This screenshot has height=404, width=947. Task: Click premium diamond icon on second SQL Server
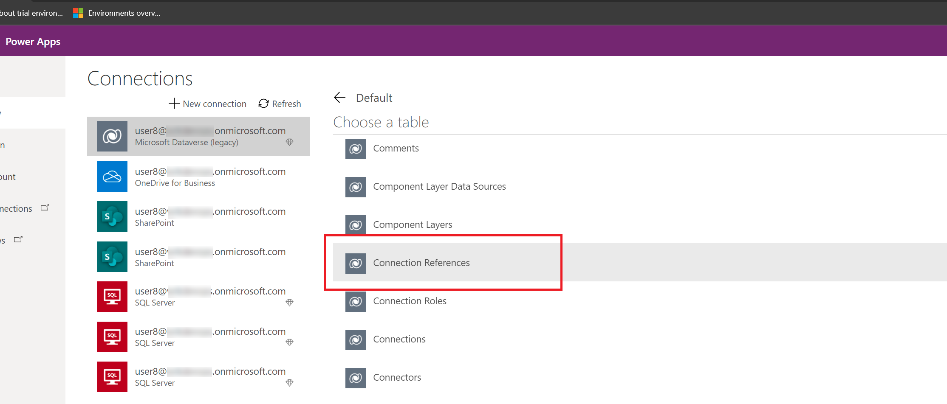[x=289, y=342]
